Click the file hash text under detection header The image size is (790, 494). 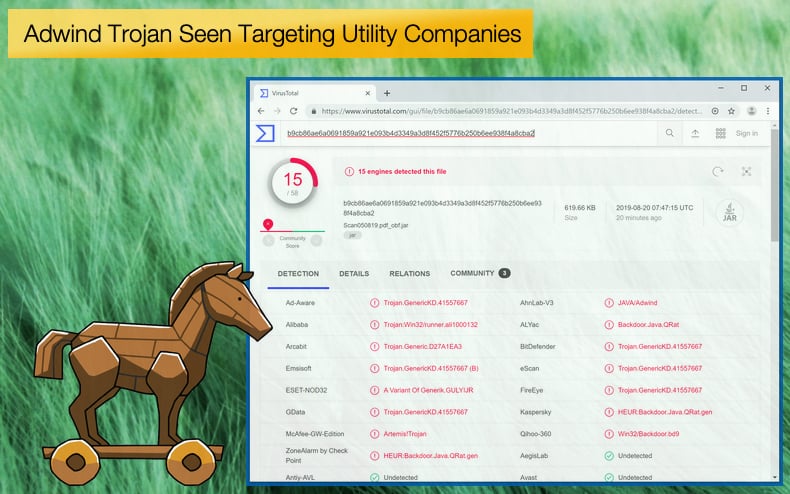pyautogui.click(x=442, y=208)
